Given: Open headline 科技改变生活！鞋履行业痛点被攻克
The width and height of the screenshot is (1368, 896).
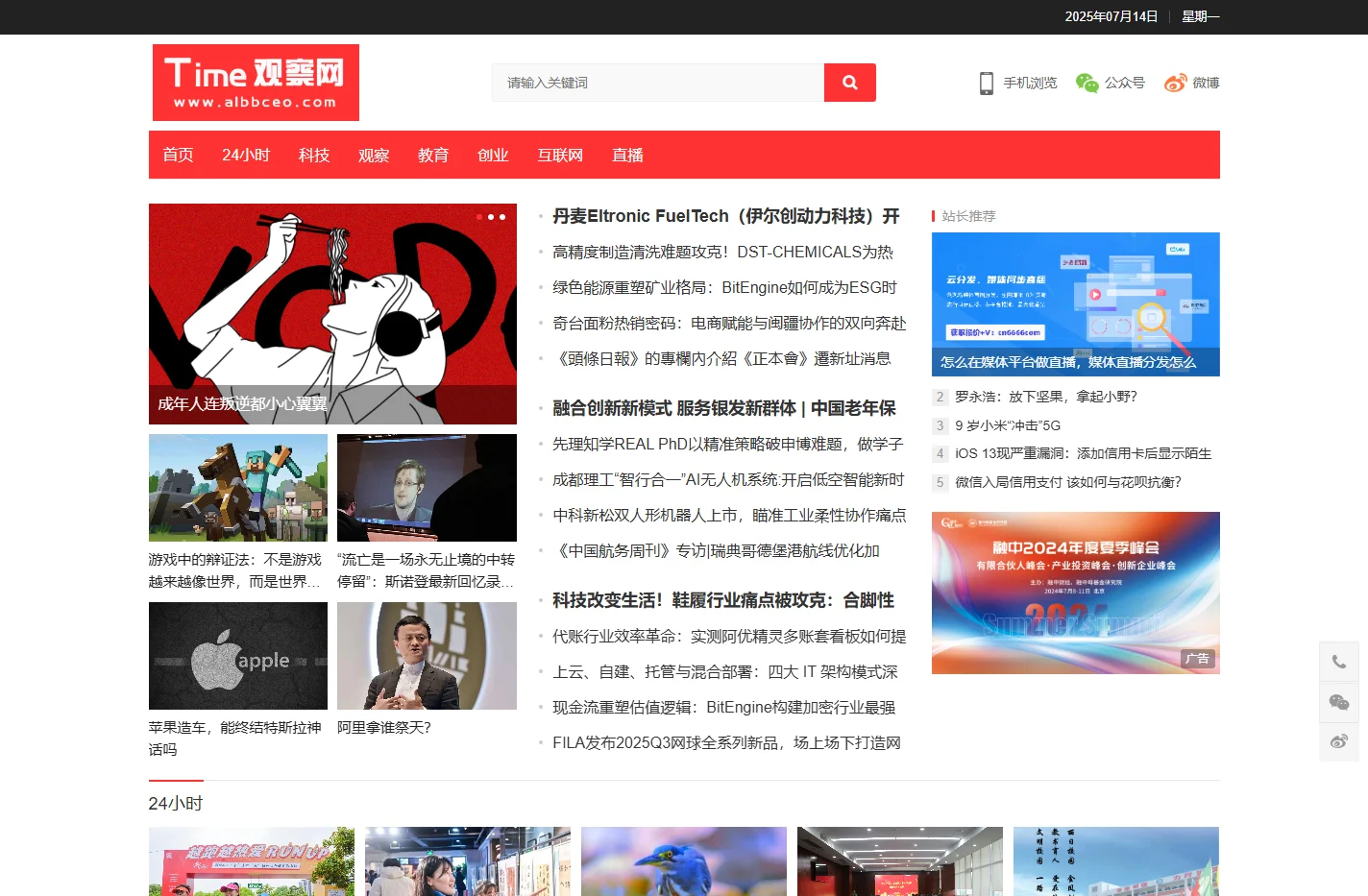Looking at the screenshot, I should pyautogui.click(x=723, y=600).
